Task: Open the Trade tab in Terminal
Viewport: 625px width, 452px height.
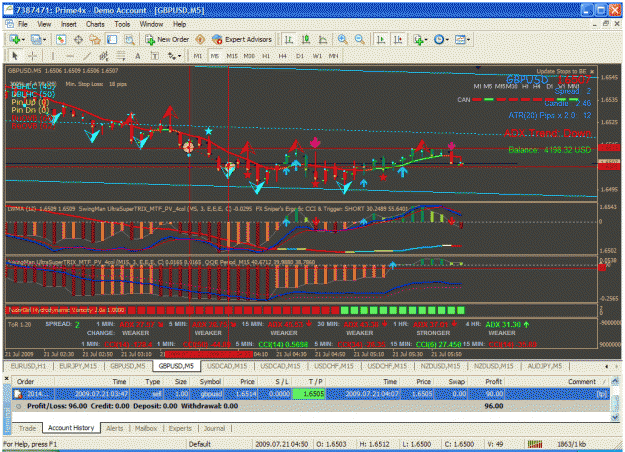Action: coord(27,428)
